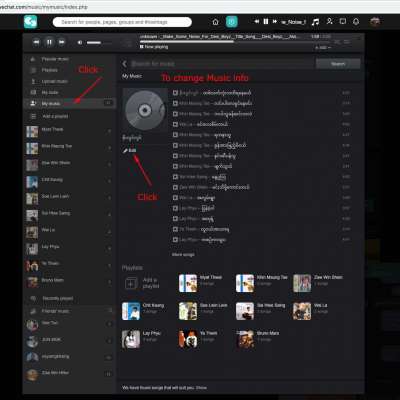
Task: Click the pencil Edit icon under album art
Action: click(x=125, y=151)
